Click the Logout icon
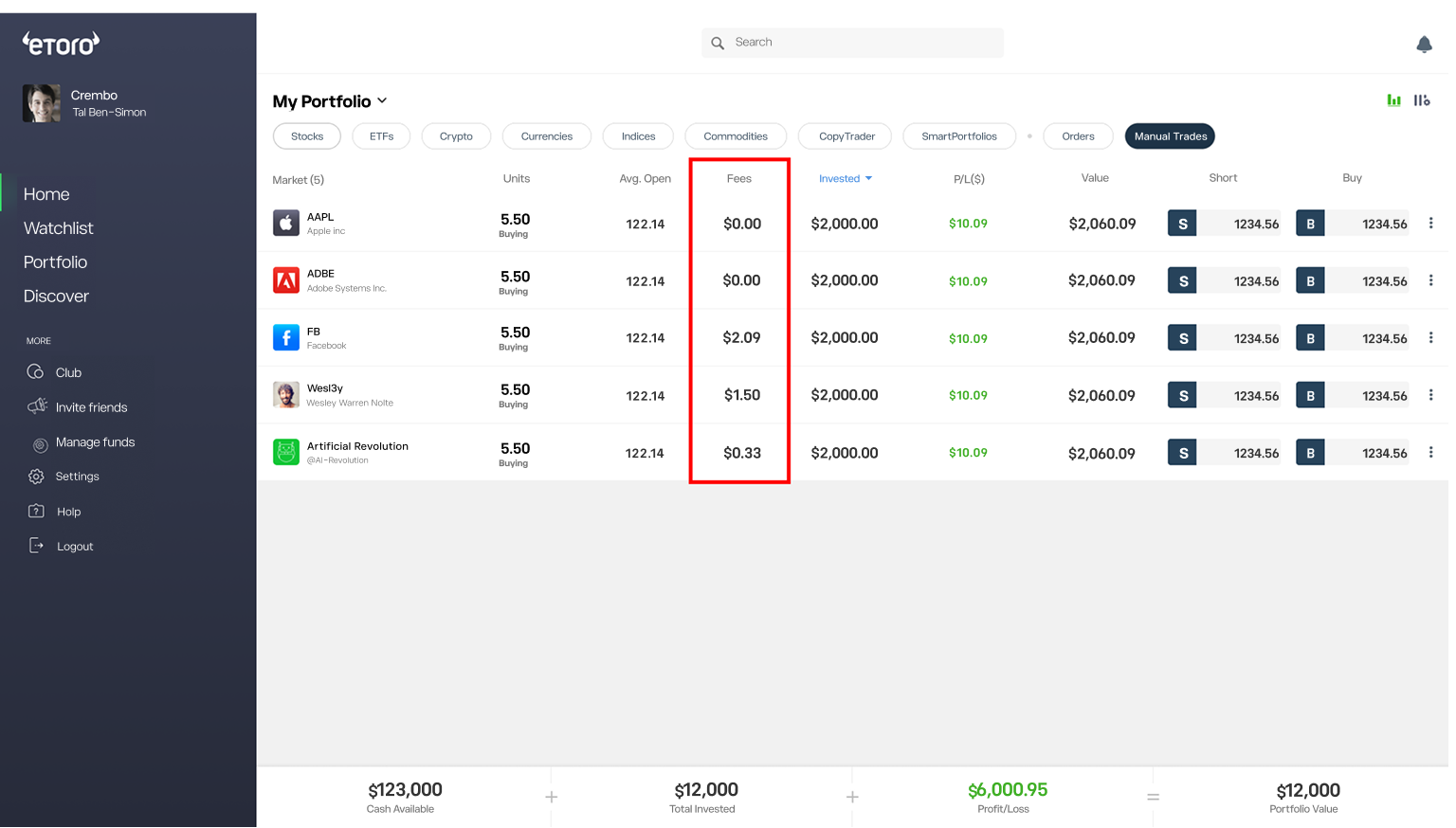1456x828 pixels. point(36,545)
